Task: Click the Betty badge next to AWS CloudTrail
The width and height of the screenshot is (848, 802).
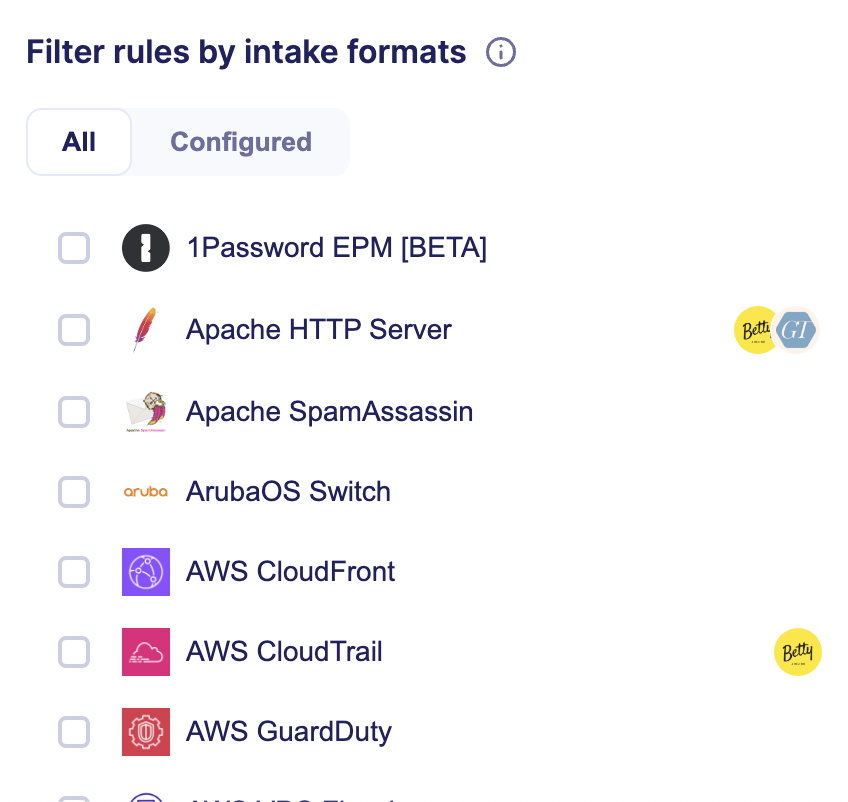Action: pos(797,651)
